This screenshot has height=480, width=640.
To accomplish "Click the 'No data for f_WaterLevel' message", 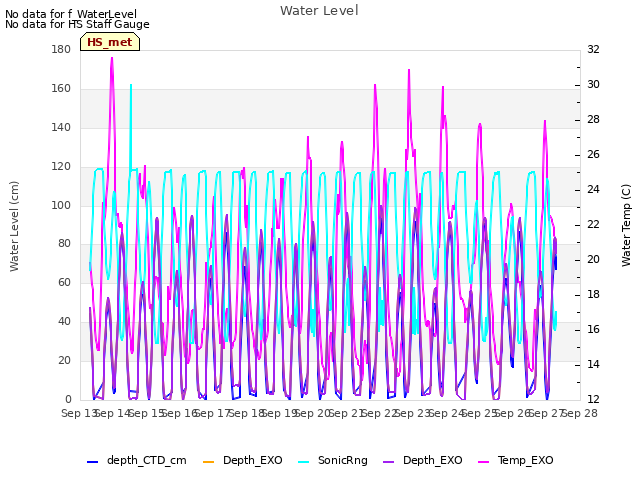I will tap(71, 14).
